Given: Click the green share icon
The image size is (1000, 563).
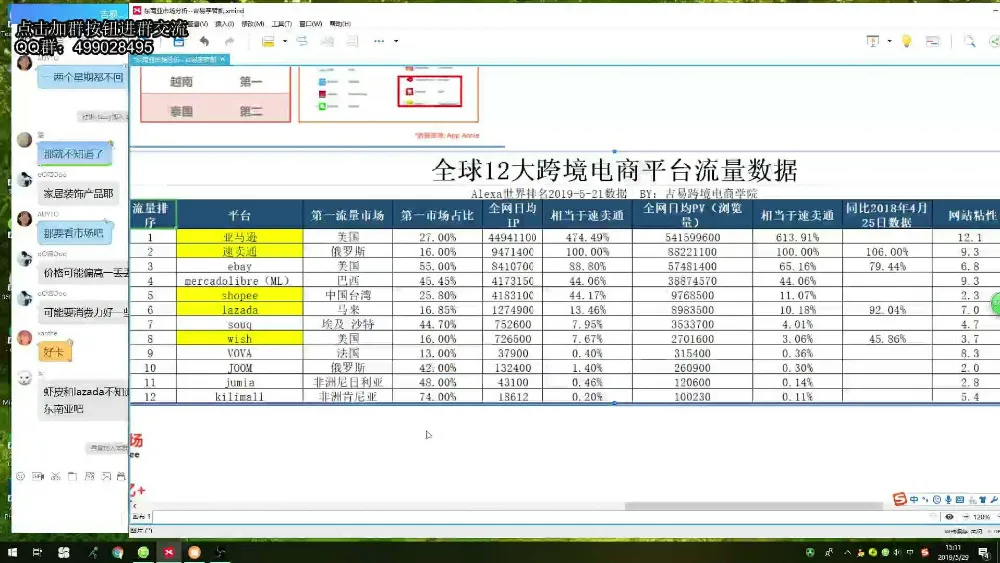Looking at the screenshot, I should (x=994, y=41).
